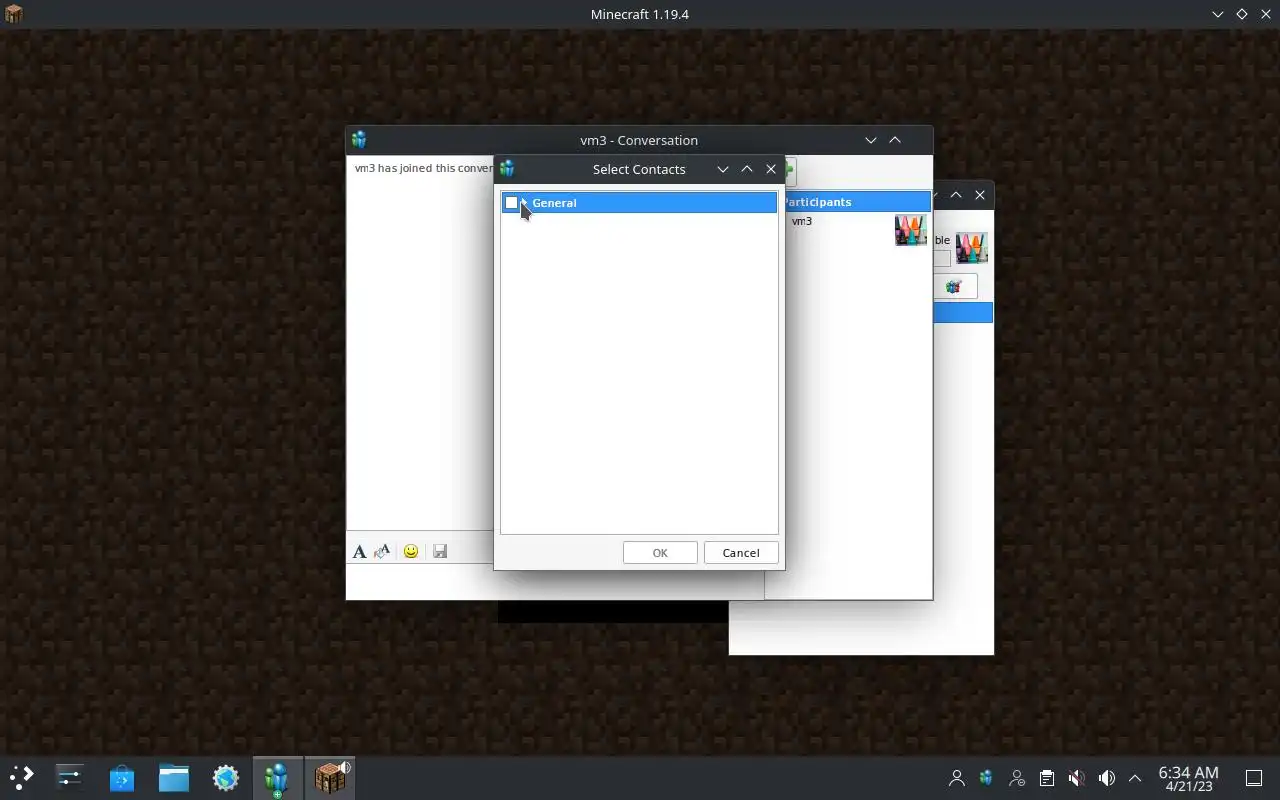Open the sliders settings icon on taskbar
Screen dimensions: 1280x800
[70, 777]
